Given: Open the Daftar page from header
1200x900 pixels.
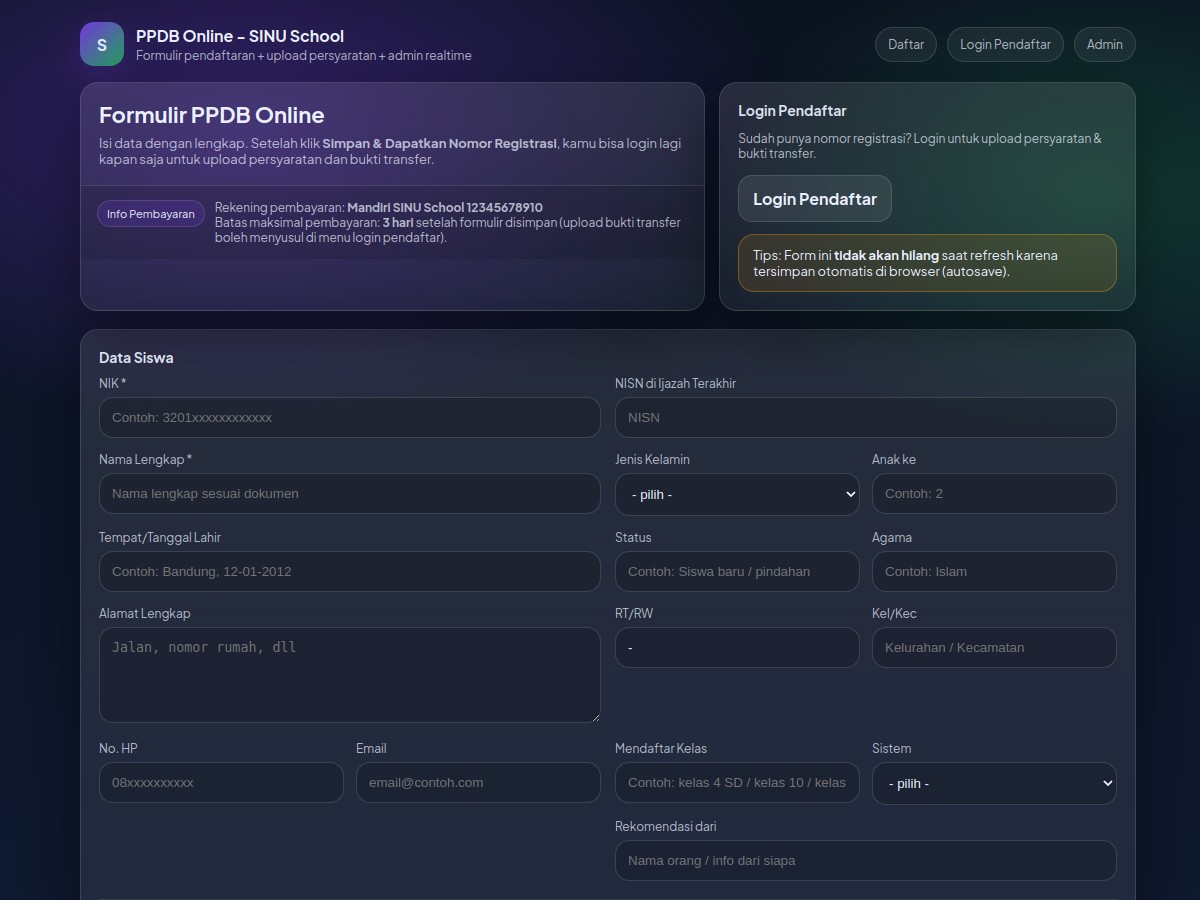Looking at the screenshot, I should point(906,44).
